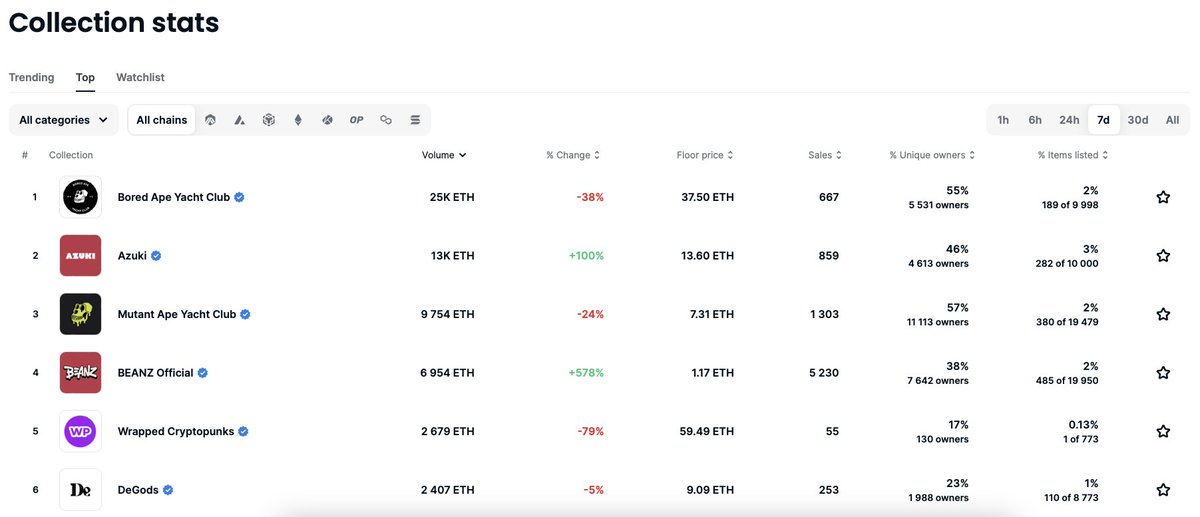The height and width of the screenshot is (517, 1200).
Task: Click the 25K ETH volume value
Action: 452,197
